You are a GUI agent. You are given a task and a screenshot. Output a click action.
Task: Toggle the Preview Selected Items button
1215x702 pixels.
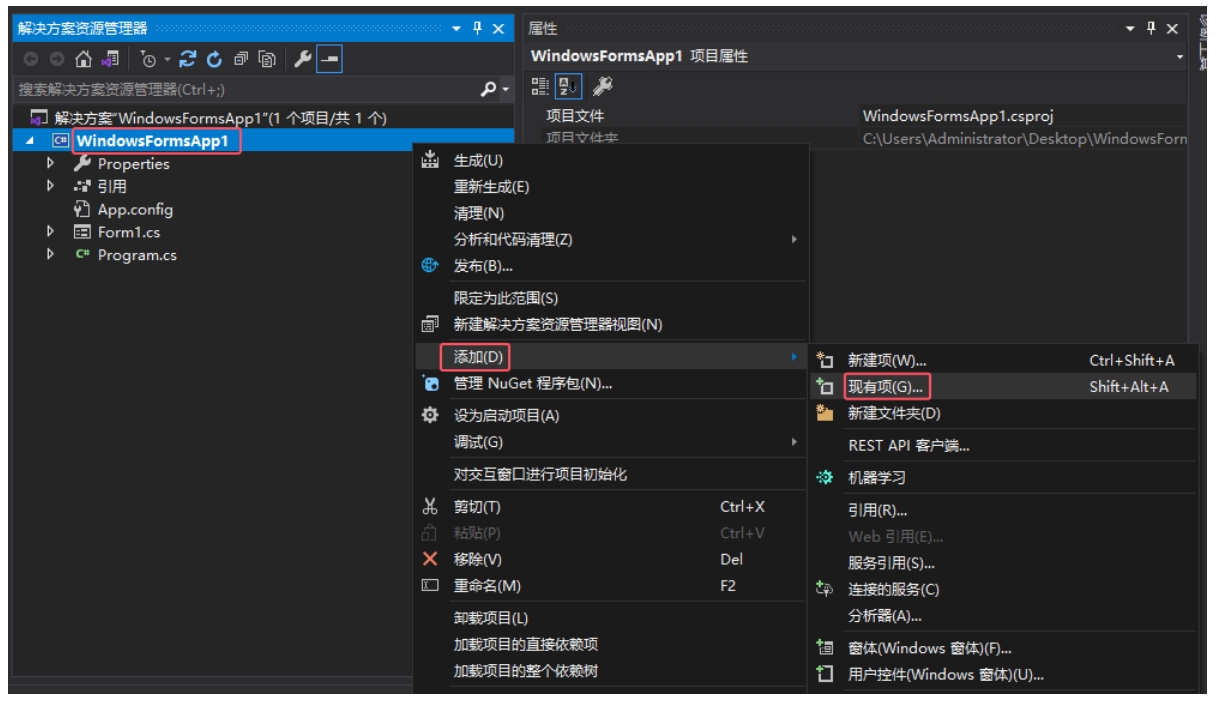click(x=329, y=60)
